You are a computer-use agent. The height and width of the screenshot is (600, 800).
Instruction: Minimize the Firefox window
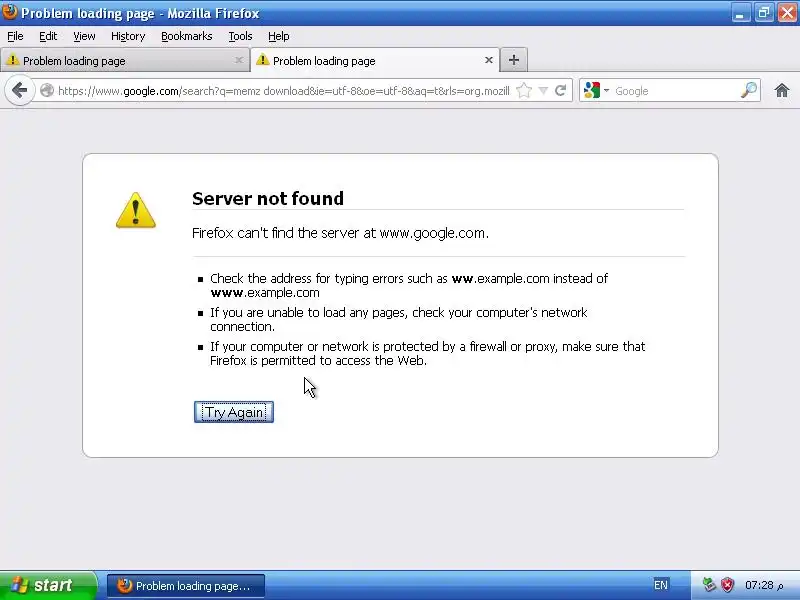pos(740,12)
